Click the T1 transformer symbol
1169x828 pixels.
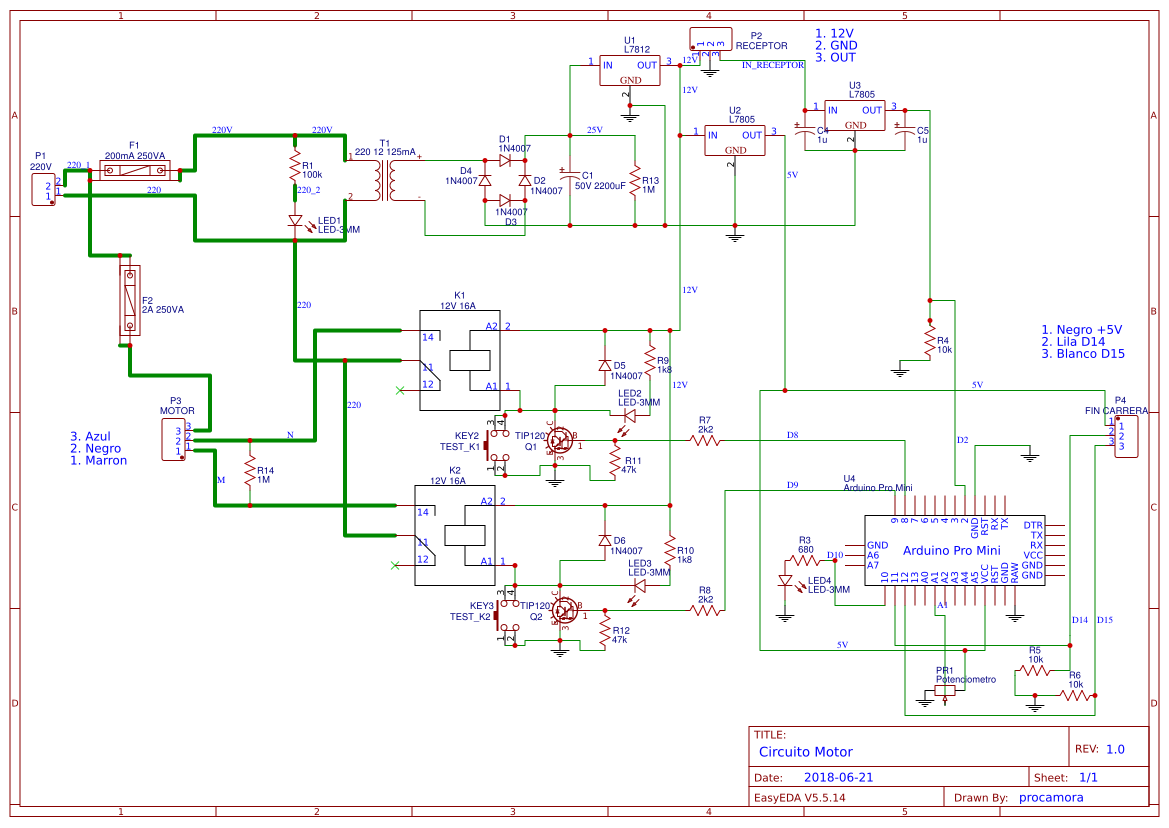click(385, 180)
